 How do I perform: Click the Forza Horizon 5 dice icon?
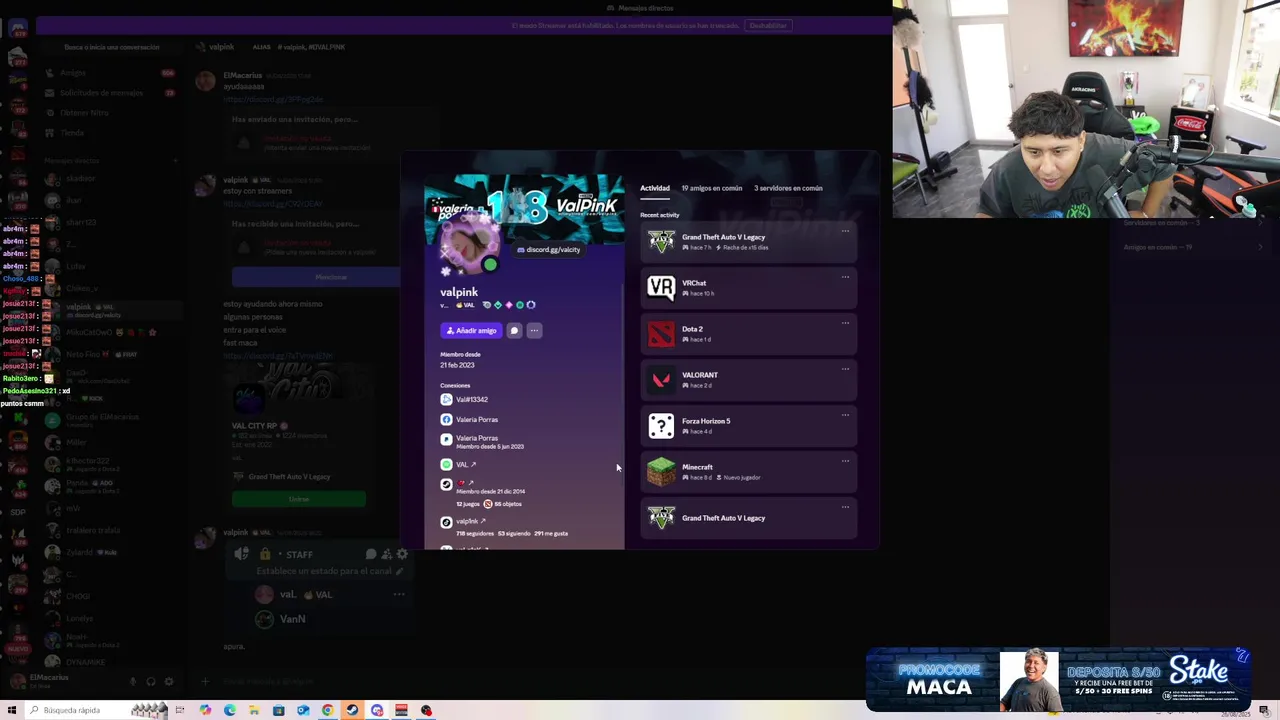(x=661, y=426)
